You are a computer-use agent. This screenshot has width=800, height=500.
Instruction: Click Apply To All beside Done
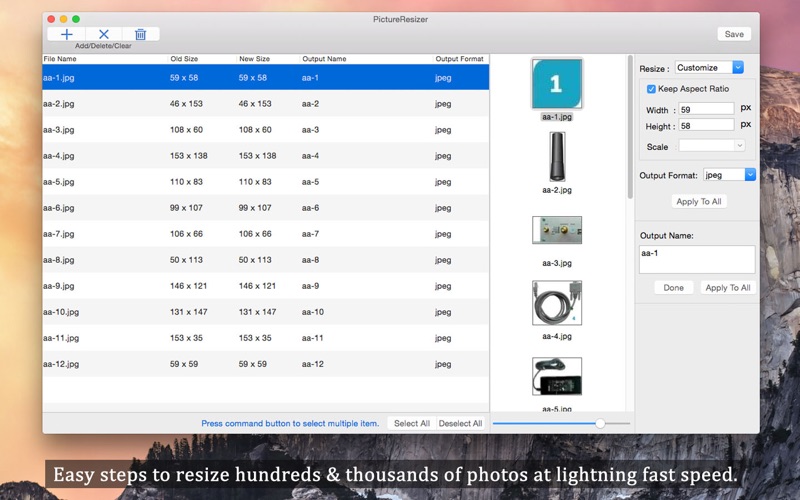(x=728, y=288)
